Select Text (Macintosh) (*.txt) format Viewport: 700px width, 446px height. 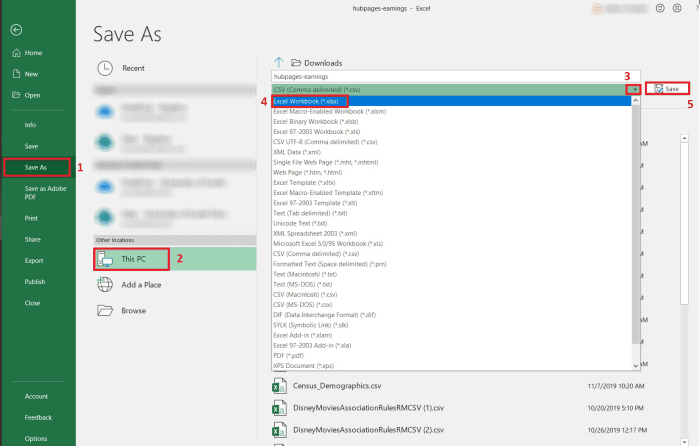point(451,274)
